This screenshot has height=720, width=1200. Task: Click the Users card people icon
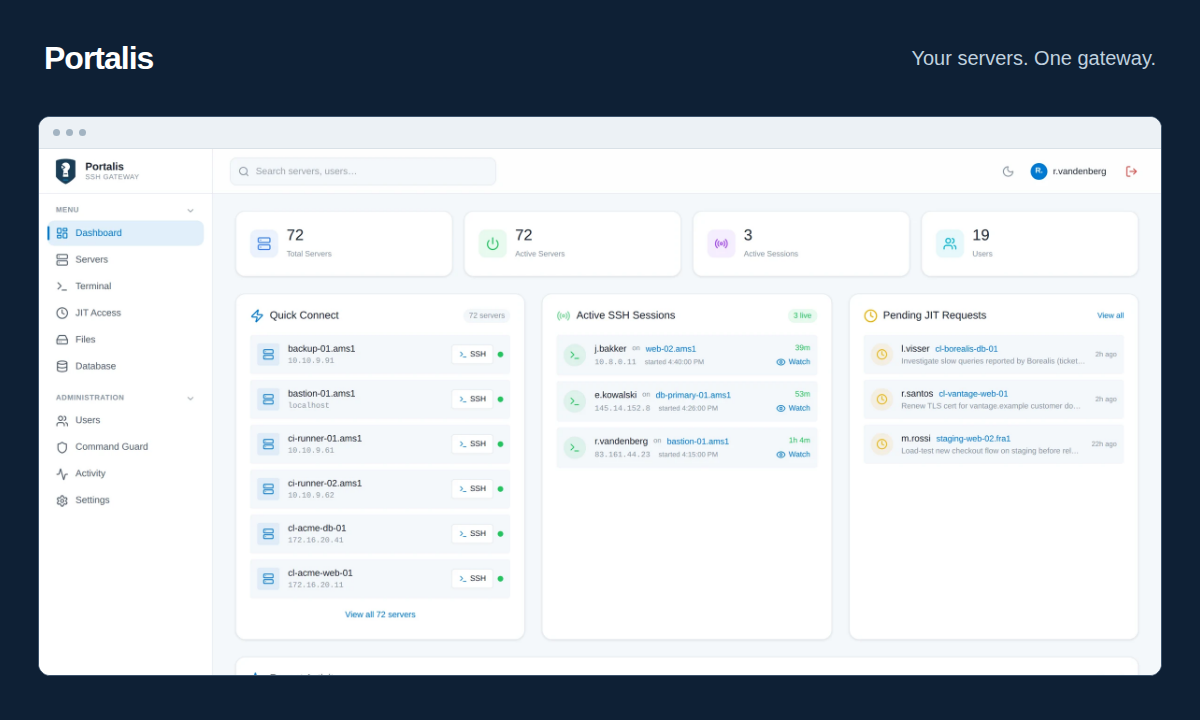[x=950, y=243]
